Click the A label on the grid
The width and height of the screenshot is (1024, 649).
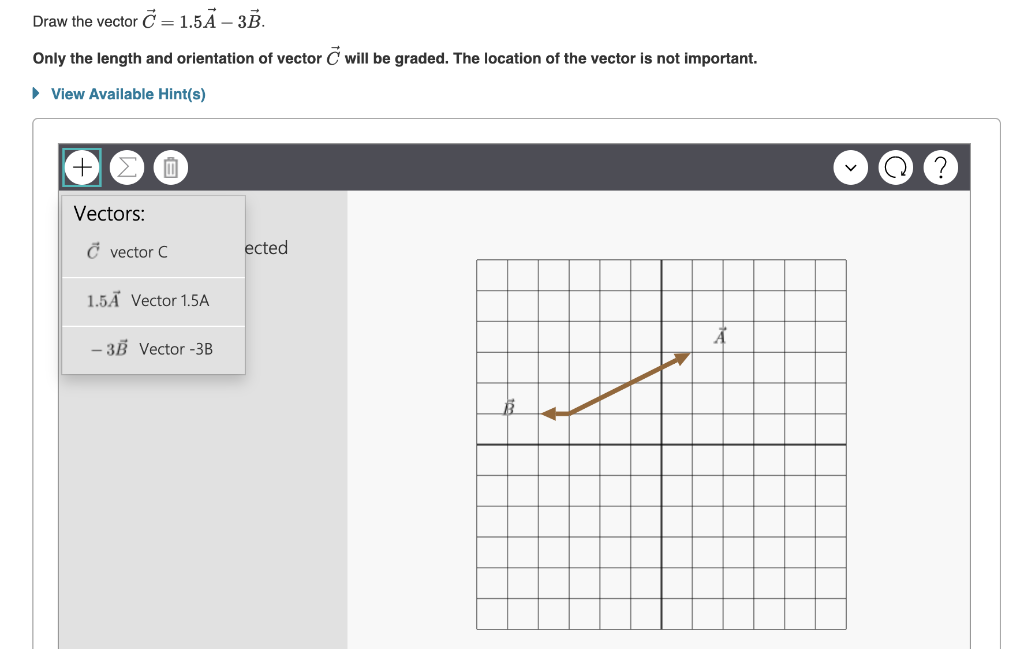pyautogui.click(x=720, y=334)
